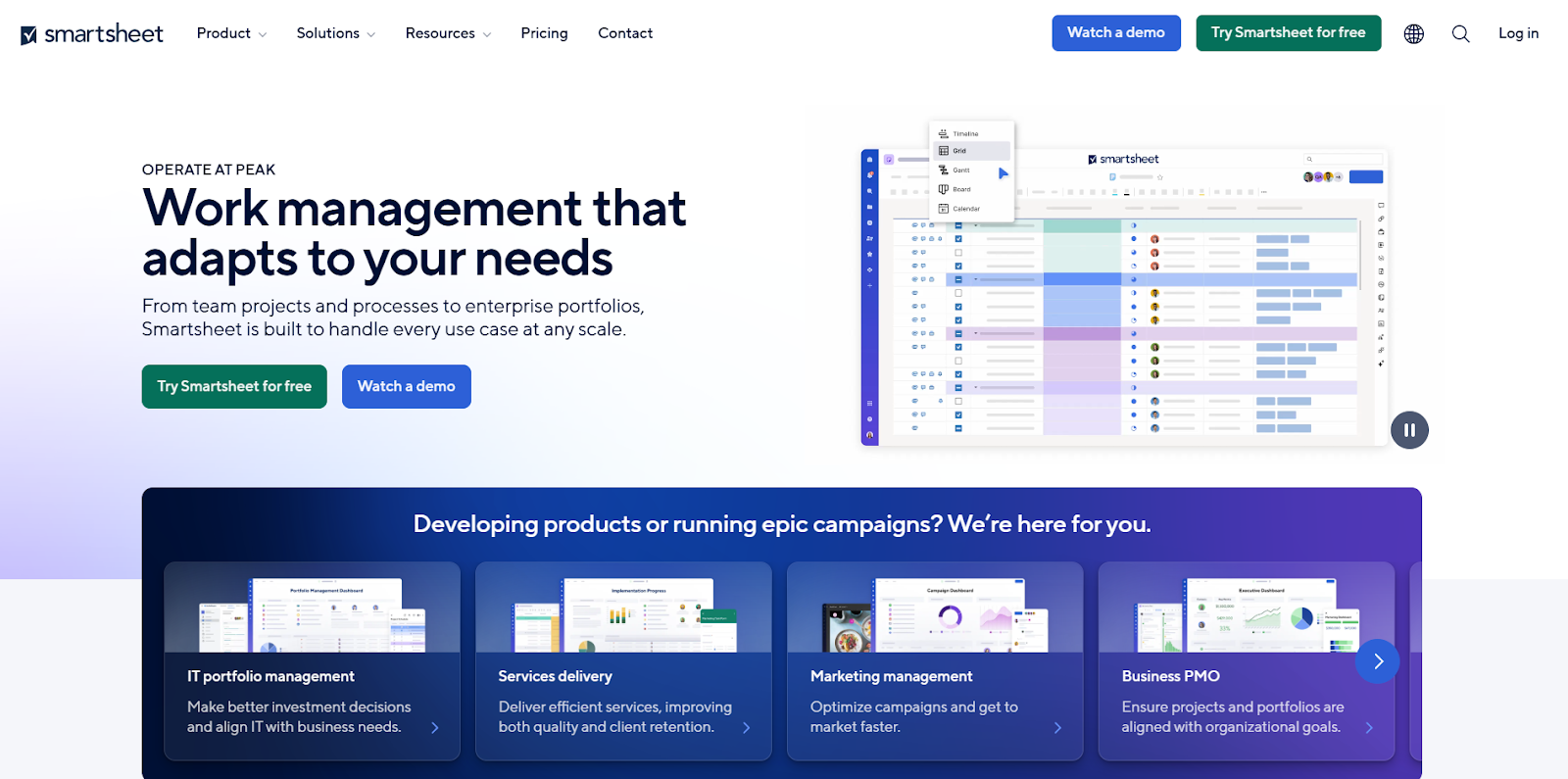This screenshot has height=779, width=1568.
Task: Click the star favorites icon in preview sidebar
Action: click(x=869, y=254)
